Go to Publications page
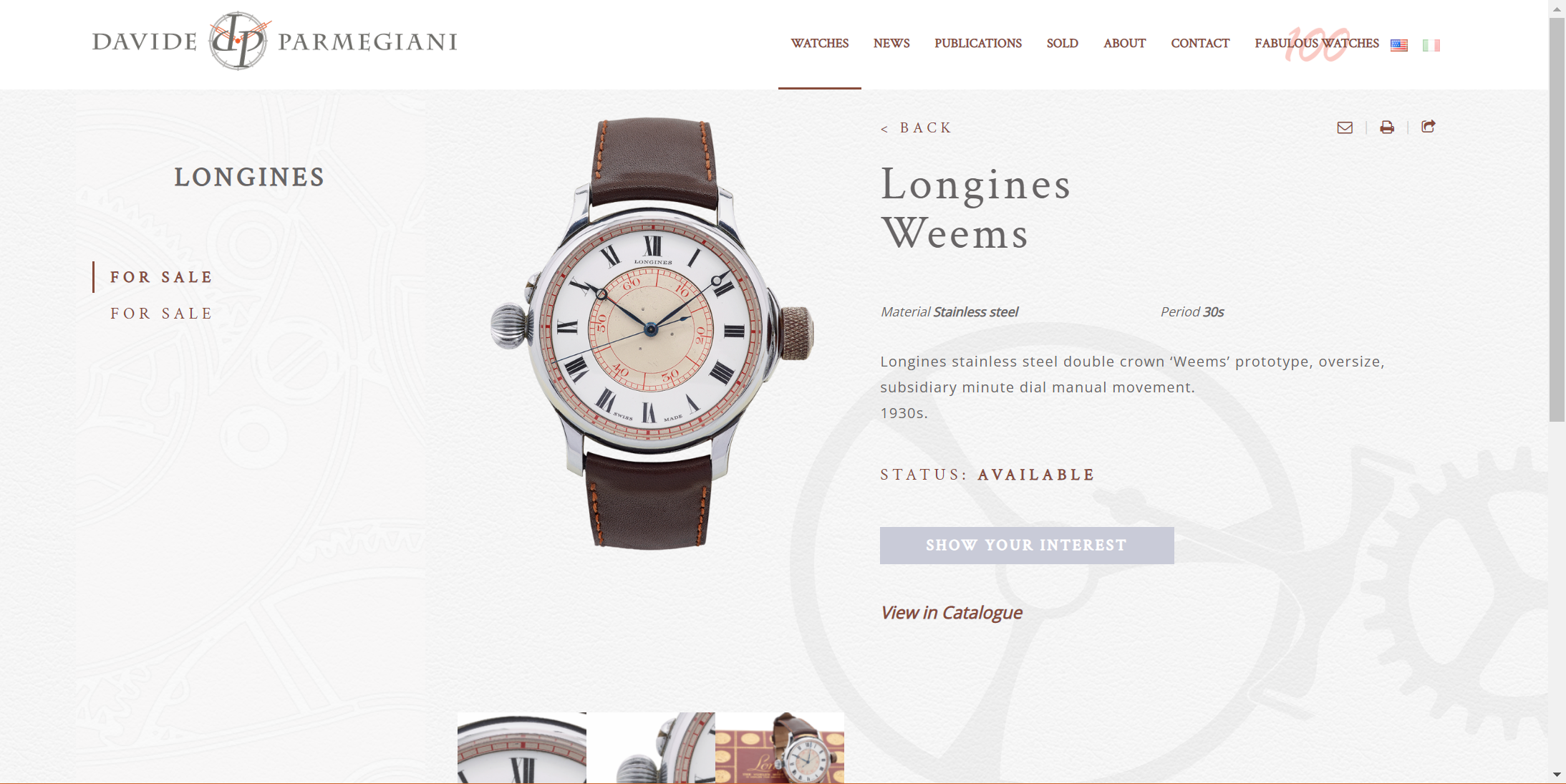The height and width of the screenshot is (784, 1566). point(978,43)
